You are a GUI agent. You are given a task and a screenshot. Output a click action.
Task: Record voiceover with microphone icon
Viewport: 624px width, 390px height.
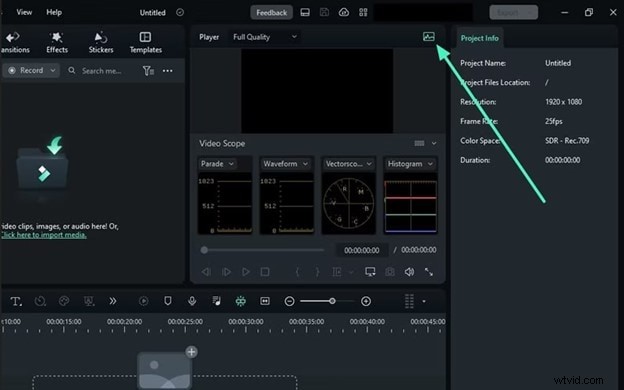[x=192, y=301]
